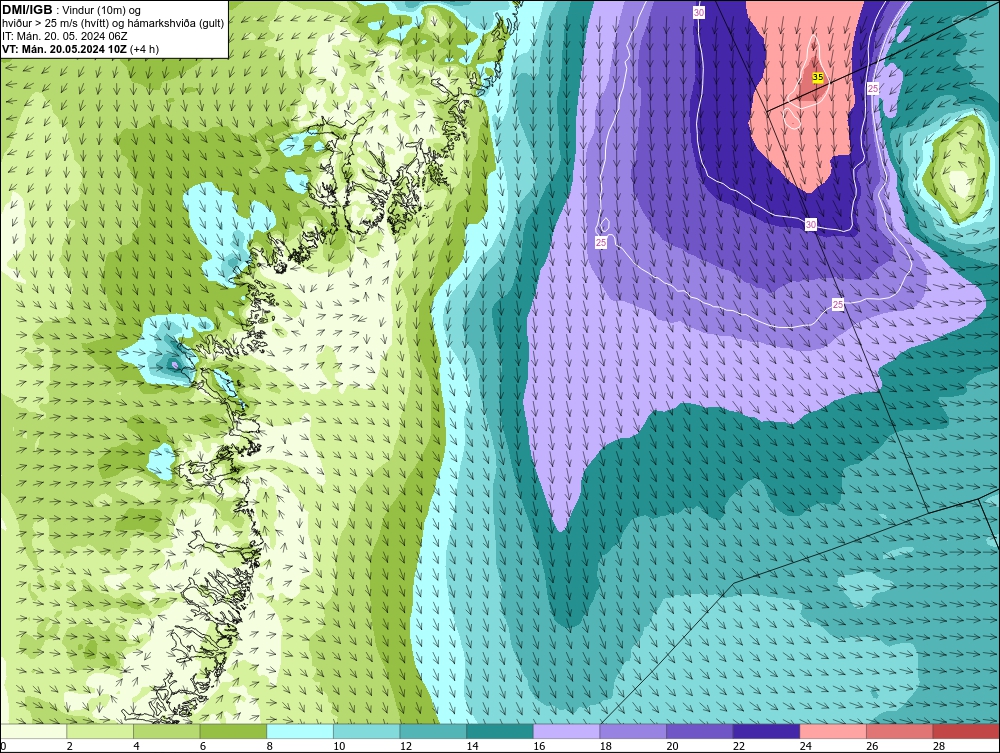Click the legend scale value 20

pos(672,746)
